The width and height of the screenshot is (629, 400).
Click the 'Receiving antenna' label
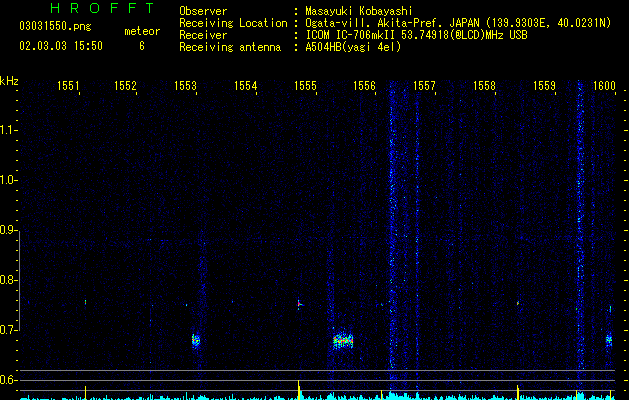point(230,47)
